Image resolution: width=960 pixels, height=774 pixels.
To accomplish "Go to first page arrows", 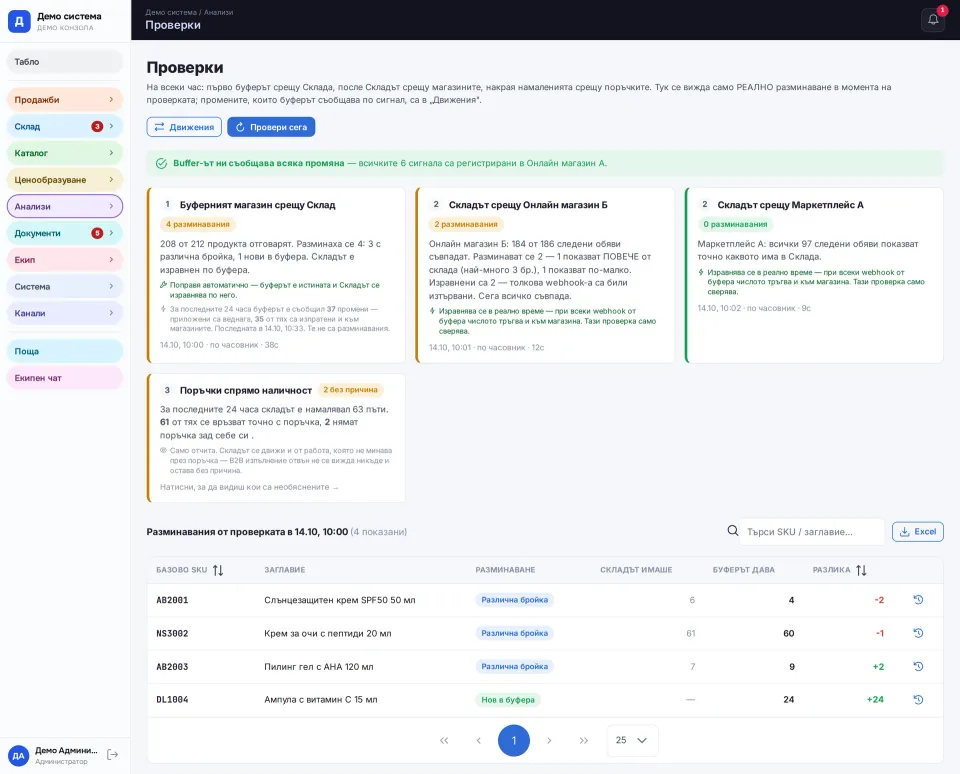I will click(x=444, y=740).
